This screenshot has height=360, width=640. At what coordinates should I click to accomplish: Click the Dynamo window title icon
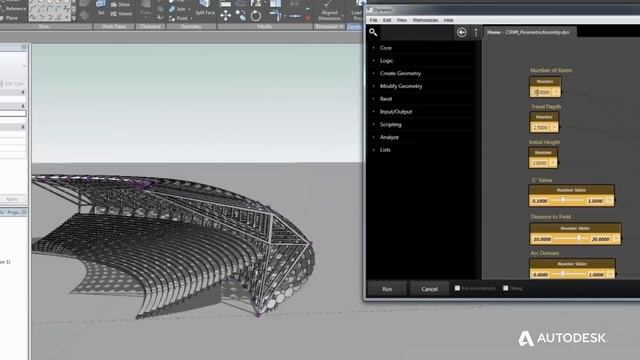pyautogui.click(x=369, y=10)
